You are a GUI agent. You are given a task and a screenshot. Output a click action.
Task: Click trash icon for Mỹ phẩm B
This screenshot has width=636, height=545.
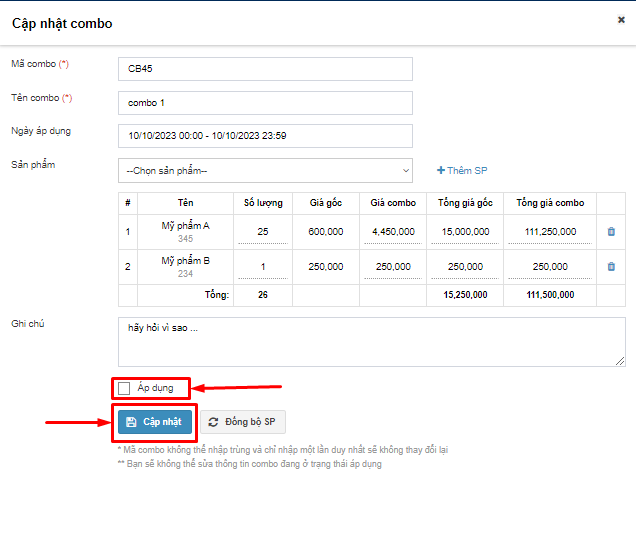611,267
